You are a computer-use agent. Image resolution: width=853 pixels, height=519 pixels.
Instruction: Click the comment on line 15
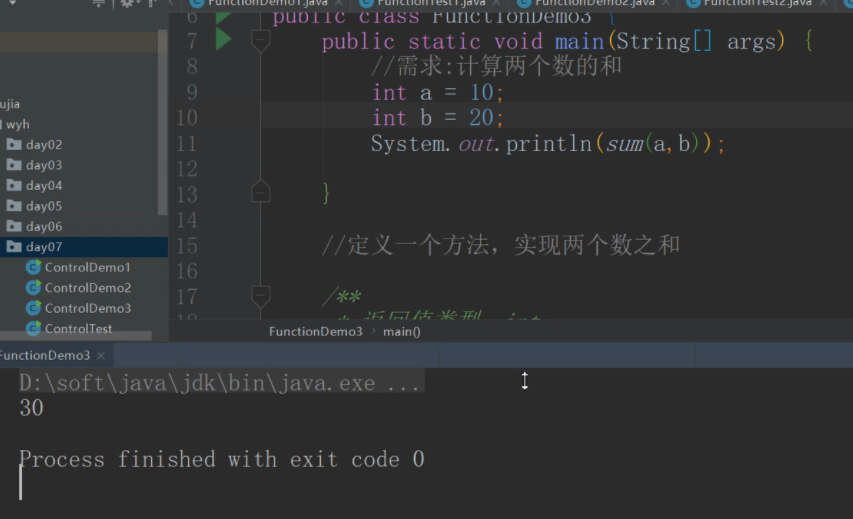(500, 245)
